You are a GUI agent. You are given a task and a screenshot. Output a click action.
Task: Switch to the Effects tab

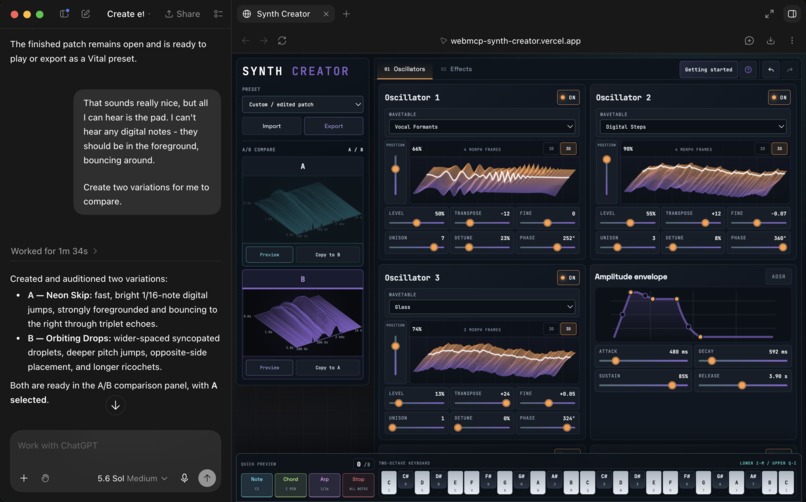pos(456,69)
